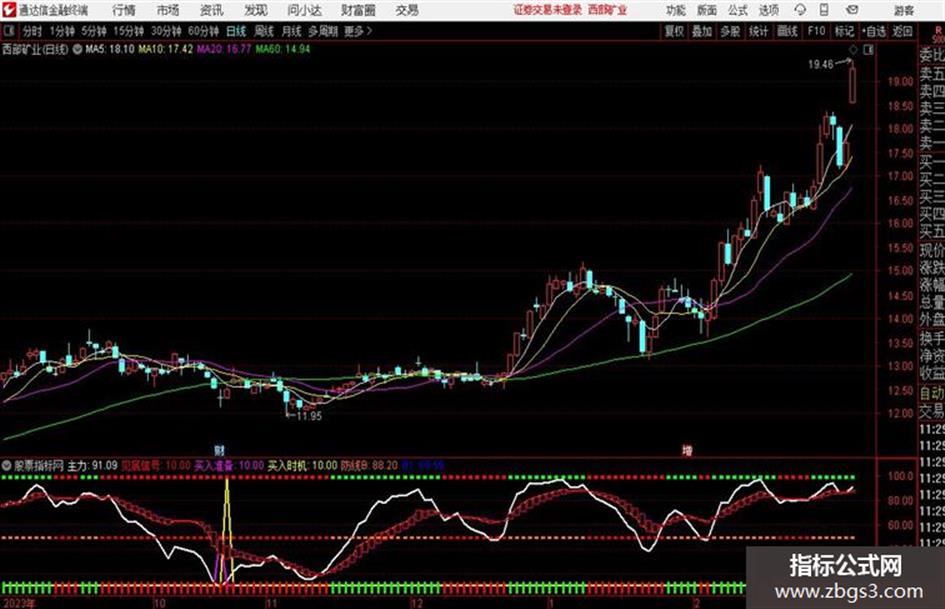Screen dimensions: 945x609
Task: Open F10 company info
Action: (x=816, y=31)
